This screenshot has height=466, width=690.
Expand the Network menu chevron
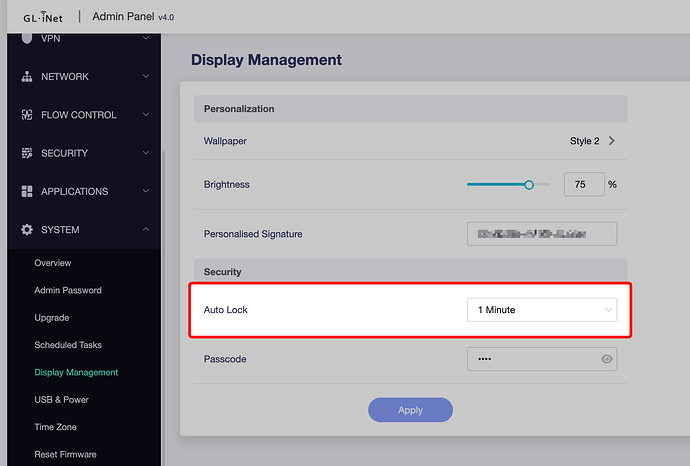point(146,76)
